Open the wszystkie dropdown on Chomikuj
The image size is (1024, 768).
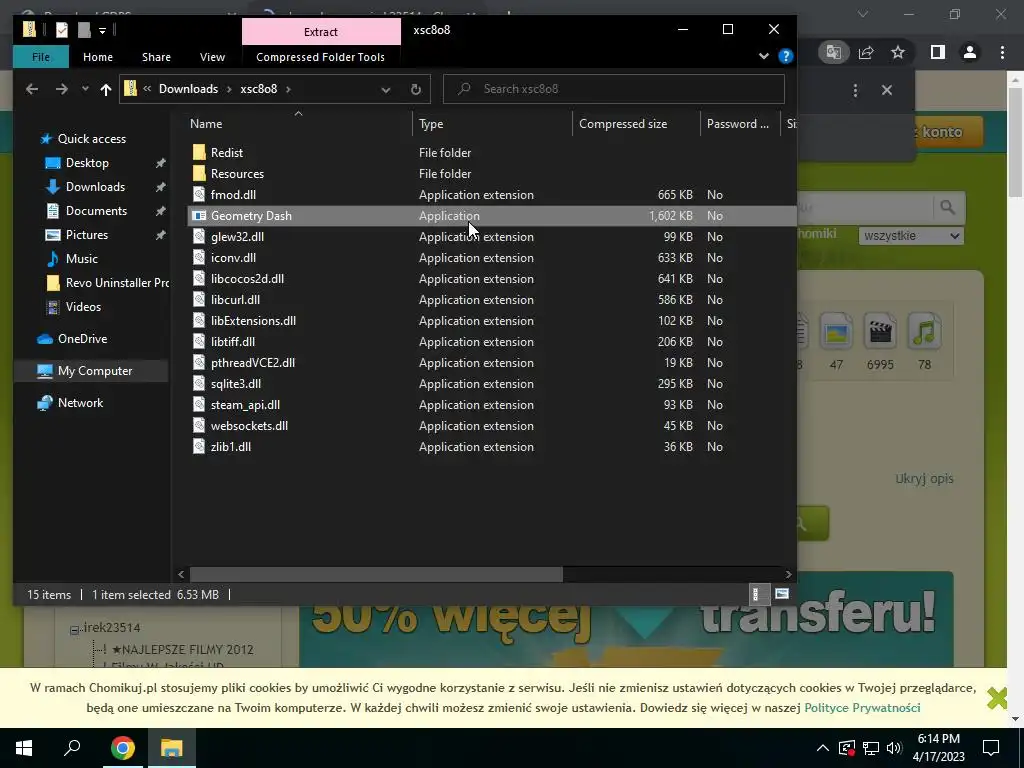pos(911,236)
